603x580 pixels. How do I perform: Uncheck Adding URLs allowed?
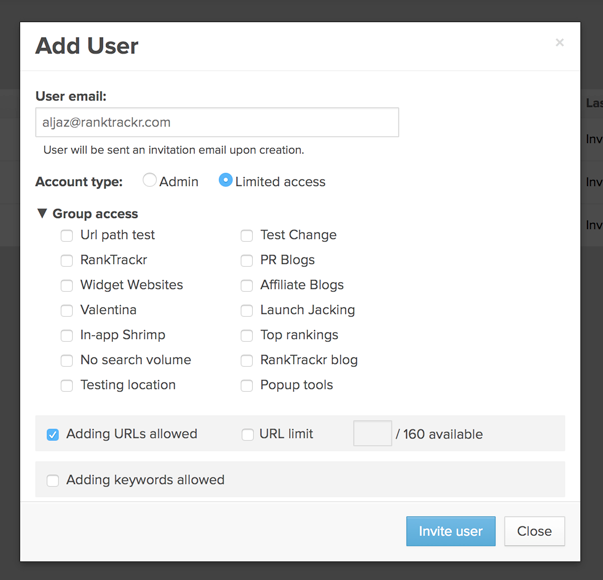[x=53, y=435]
